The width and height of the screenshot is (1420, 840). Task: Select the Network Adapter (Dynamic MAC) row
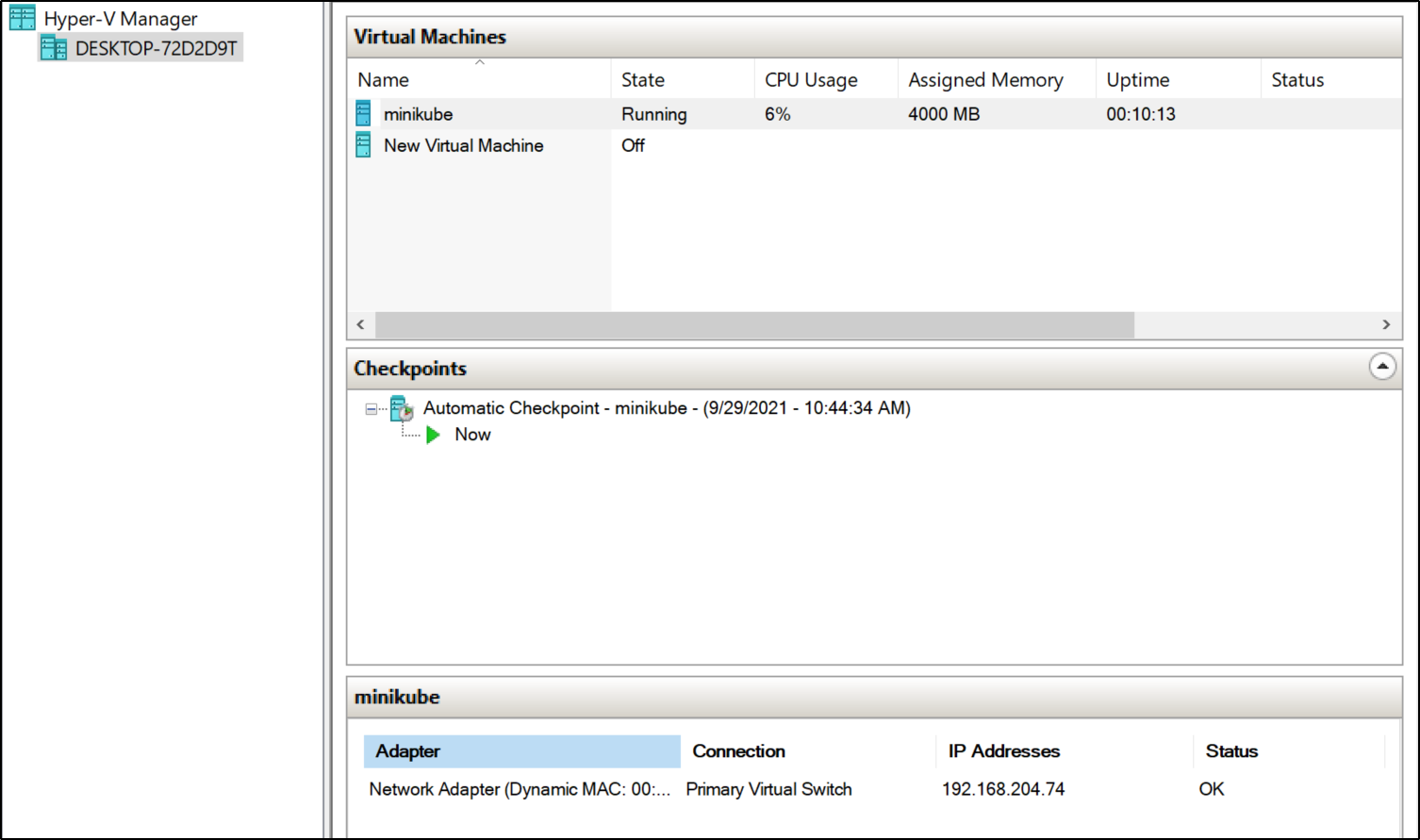click(520, 789)
